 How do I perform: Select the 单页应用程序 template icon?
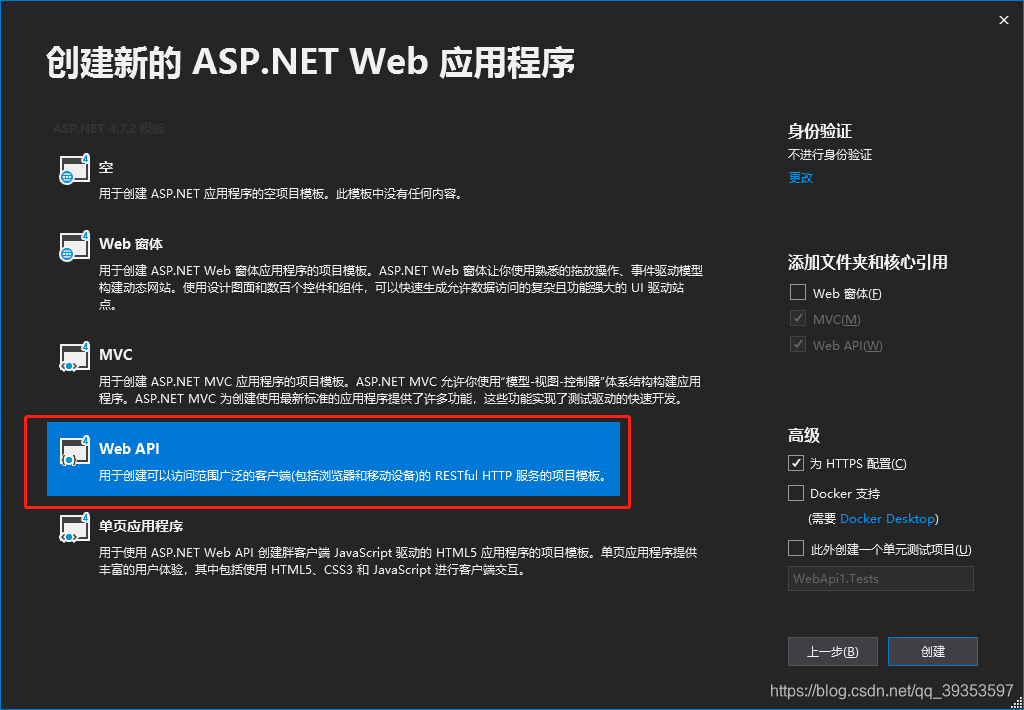tap(74, 528)
